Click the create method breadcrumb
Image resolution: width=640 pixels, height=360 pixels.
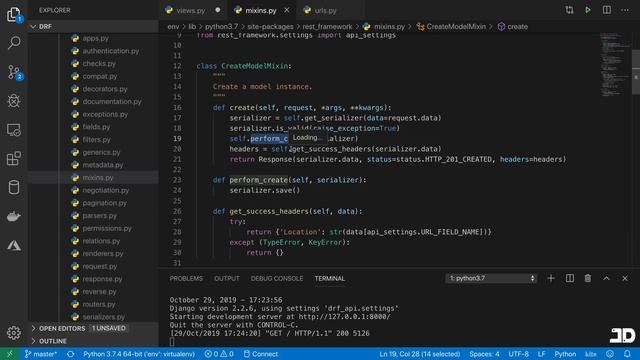click(x=517, y=27)
